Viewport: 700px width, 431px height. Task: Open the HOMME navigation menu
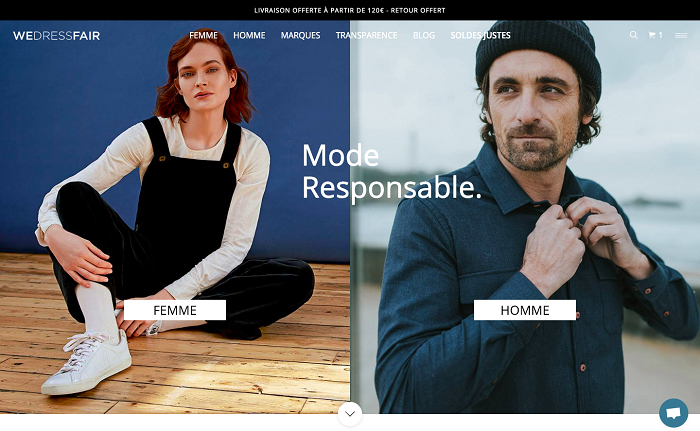click(249, 35)
